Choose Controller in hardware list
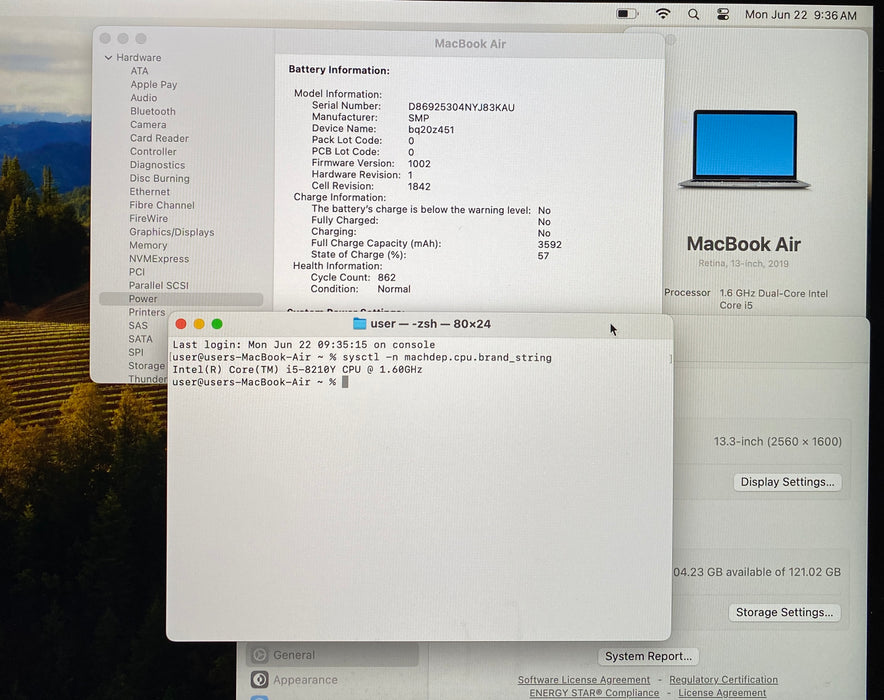This screenshot has height=700, width=884. click(x=153, y=152)
